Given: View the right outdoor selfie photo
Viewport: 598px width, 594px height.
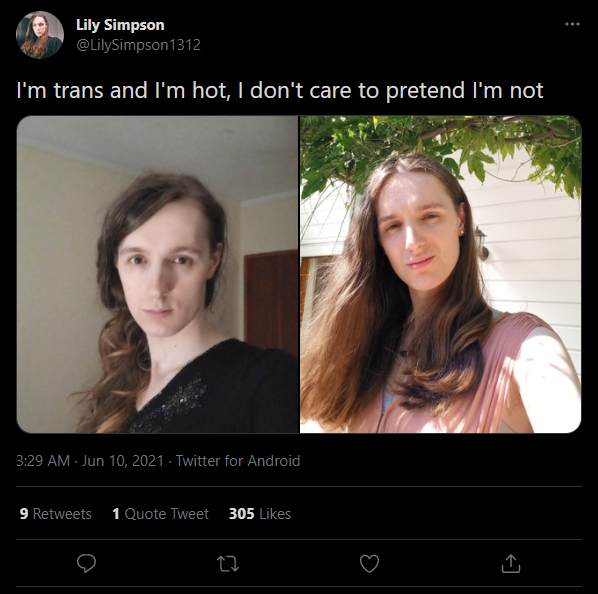Looking at the screenshot, I should pyautogui.click(x=441, y=274).
